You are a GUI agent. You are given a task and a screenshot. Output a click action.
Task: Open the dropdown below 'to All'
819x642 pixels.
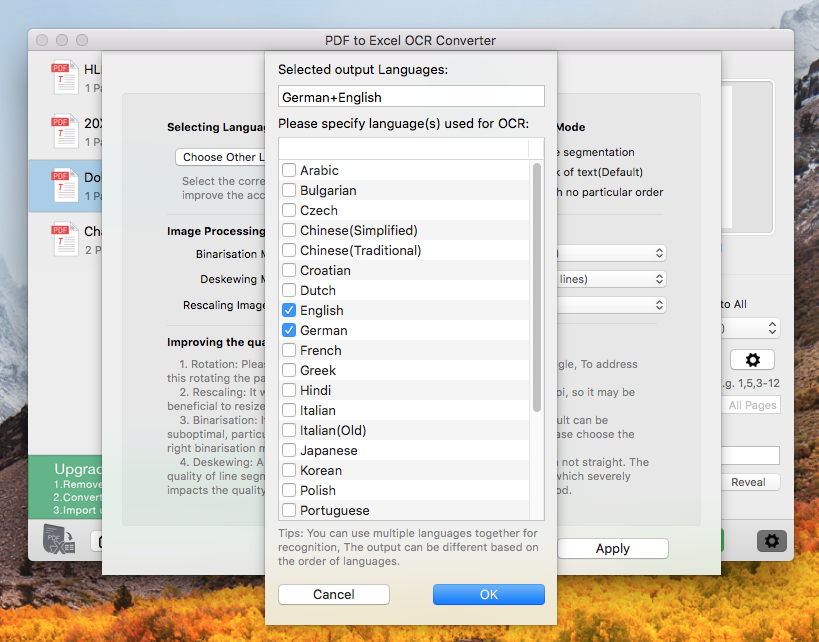(751, 328)
